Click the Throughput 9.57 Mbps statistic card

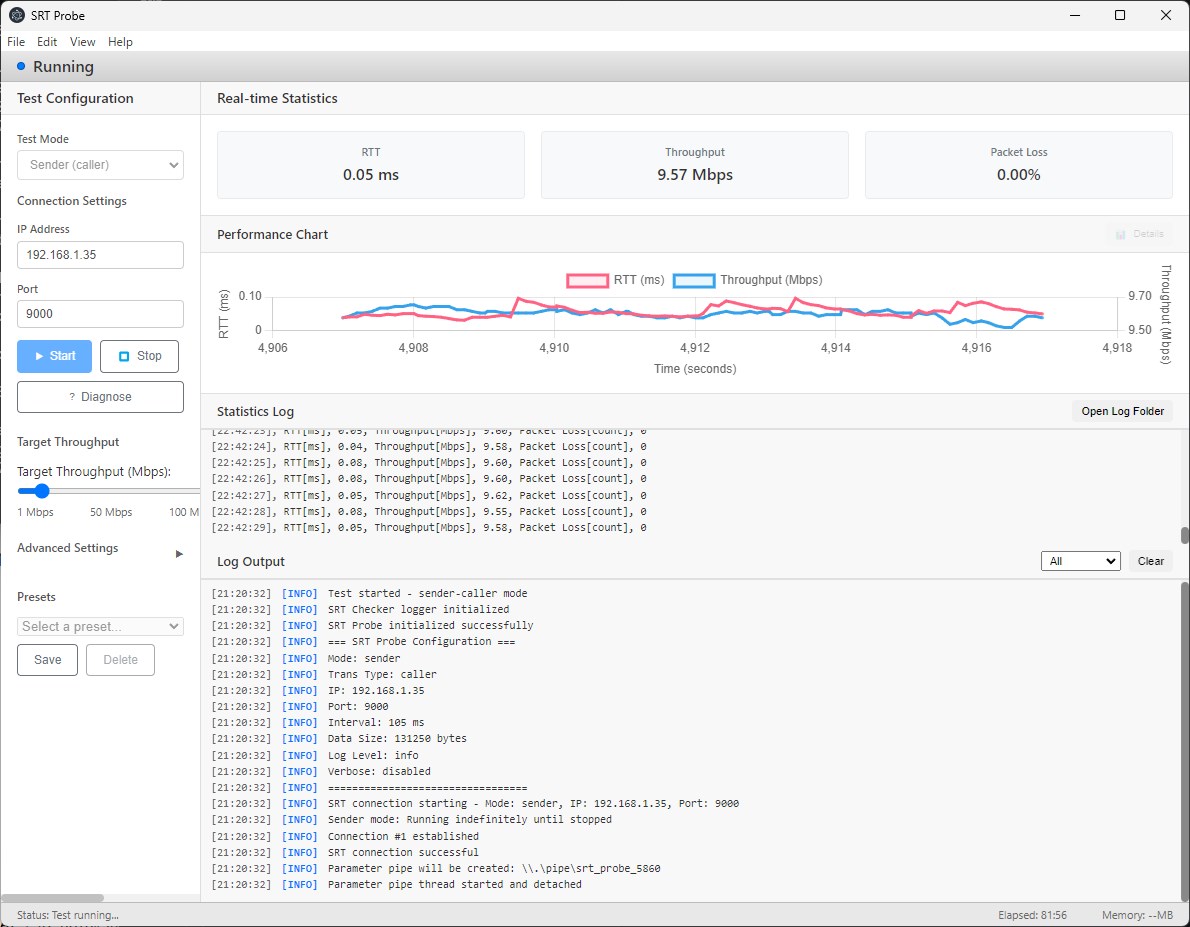pyautogui.click(x=694, y=165)
